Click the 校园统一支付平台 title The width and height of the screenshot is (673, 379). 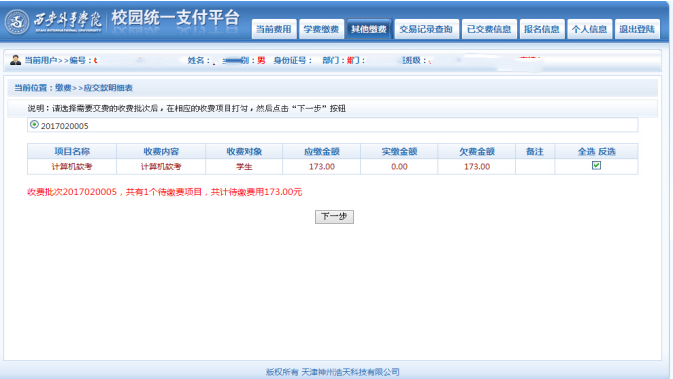pyautogui.click(x=176, y=18)
